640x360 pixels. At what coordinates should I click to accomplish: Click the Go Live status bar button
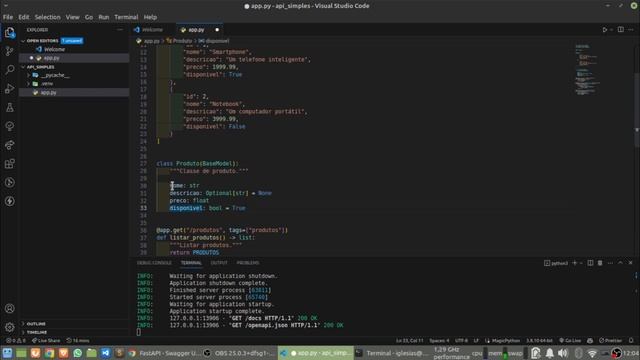point(570,340)
